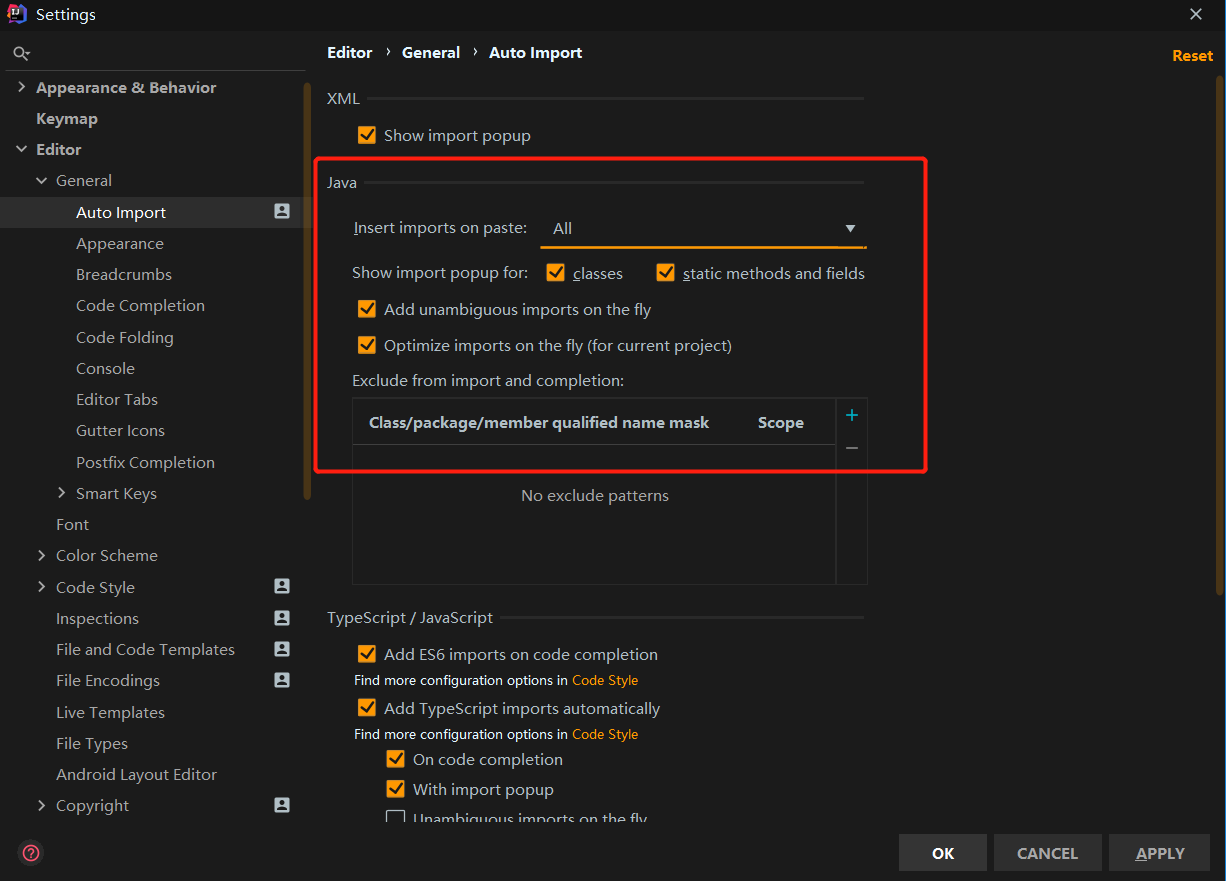Click the Scope column header
The image size is (1226, 881).
click(x=781, y=422)
